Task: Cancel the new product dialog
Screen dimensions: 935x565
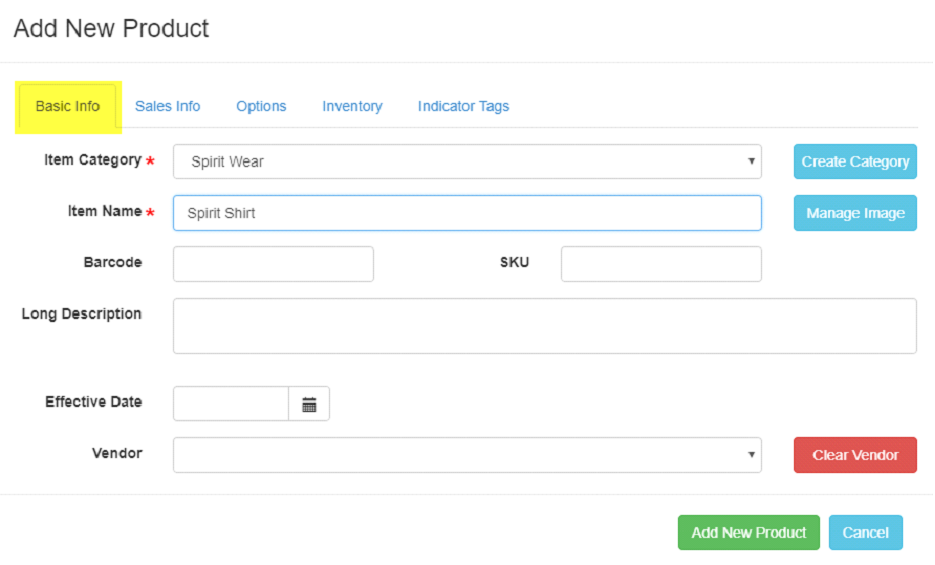Action: pos(865,533)
